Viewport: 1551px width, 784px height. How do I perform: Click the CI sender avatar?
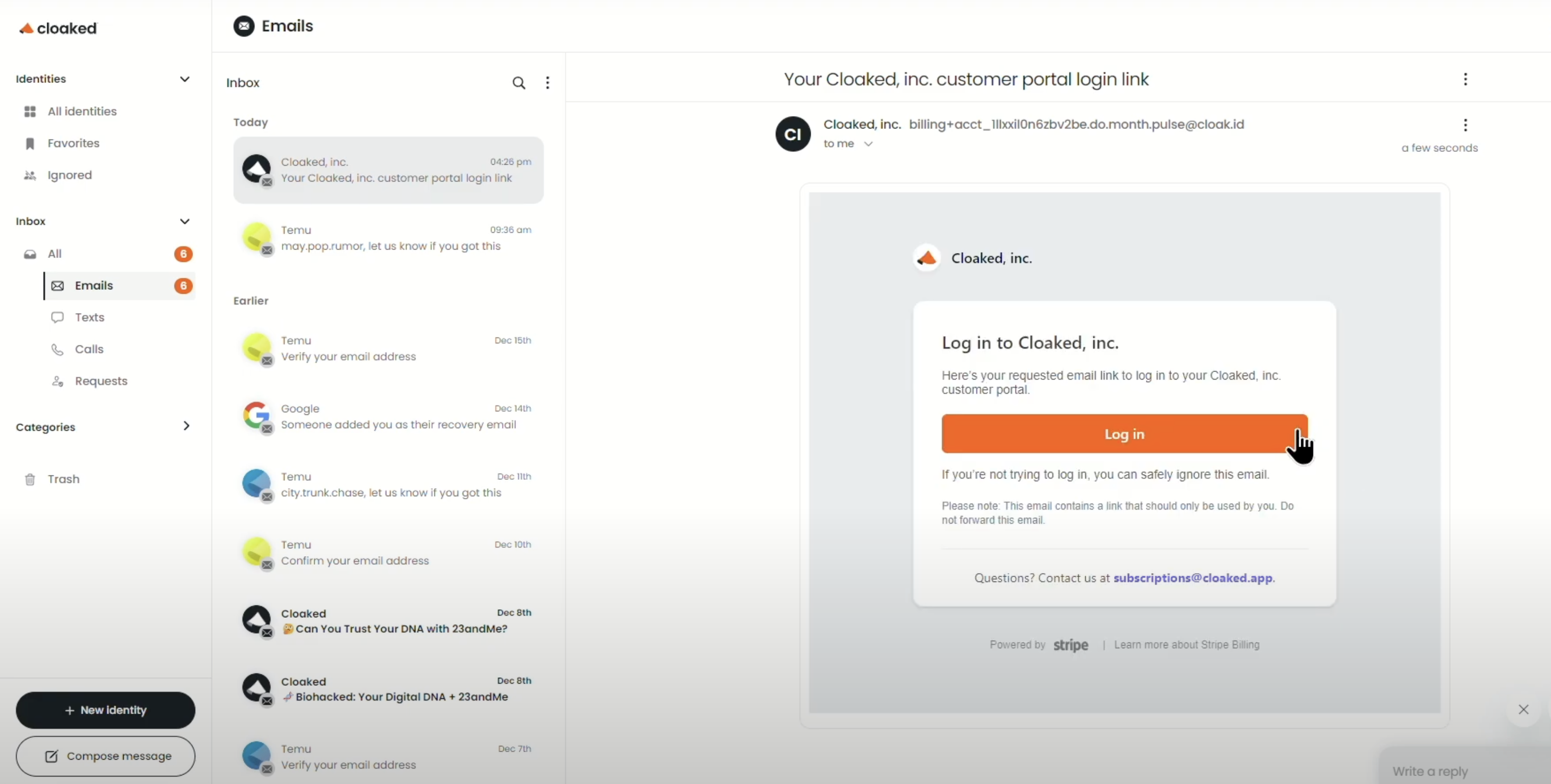pyautogui.click(x=792, y=134)
